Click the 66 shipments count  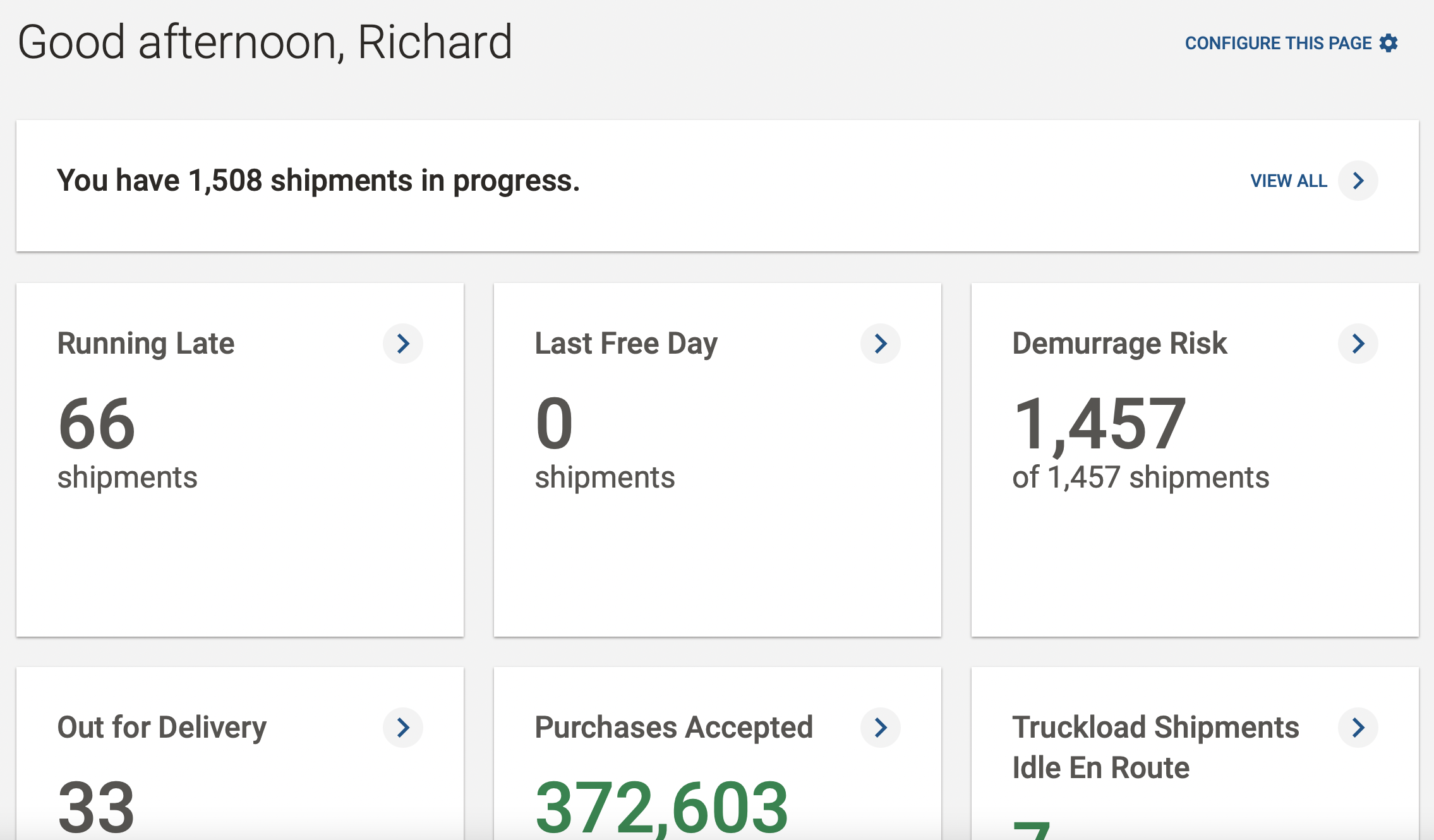tap(97, 424)
